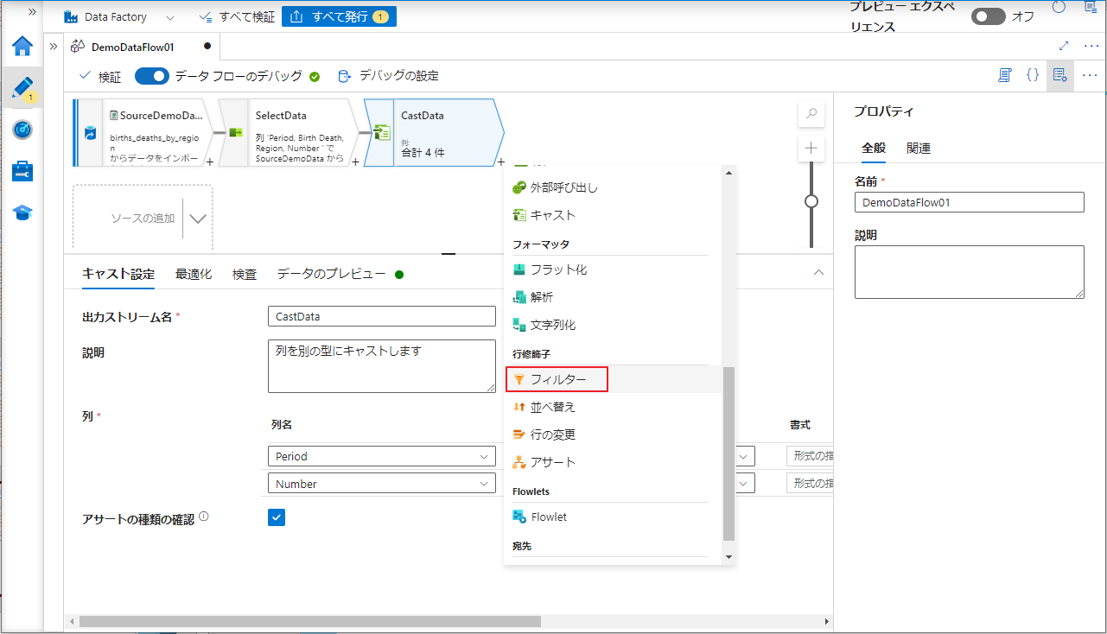Open the Period column name dropdown
Screen dimensions: 1107x634
click(381, 456)
